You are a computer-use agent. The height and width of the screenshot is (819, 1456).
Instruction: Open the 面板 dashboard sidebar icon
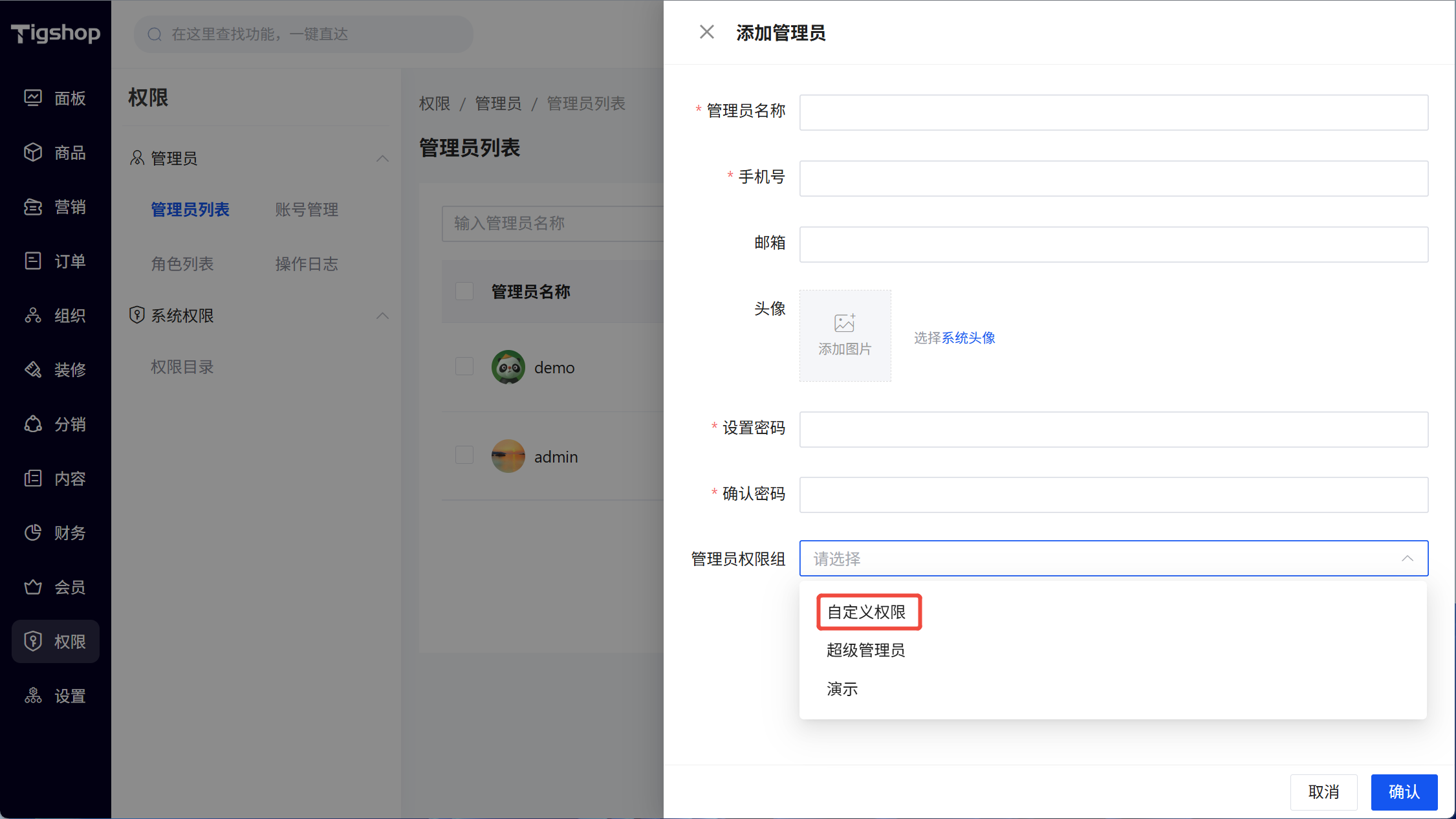(33, 98)
